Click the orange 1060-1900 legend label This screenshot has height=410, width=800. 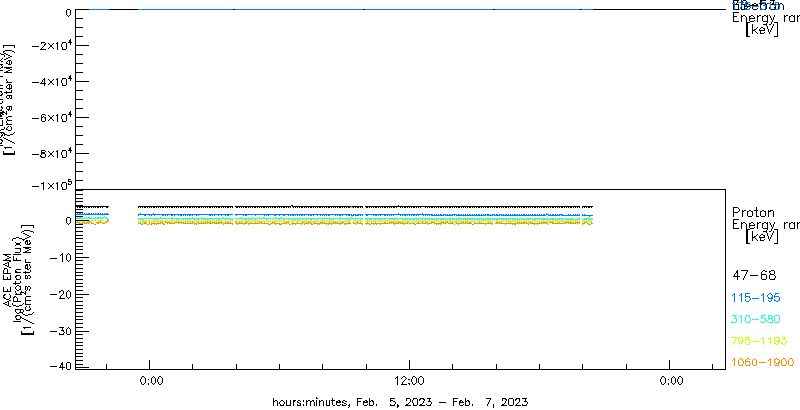763,362
